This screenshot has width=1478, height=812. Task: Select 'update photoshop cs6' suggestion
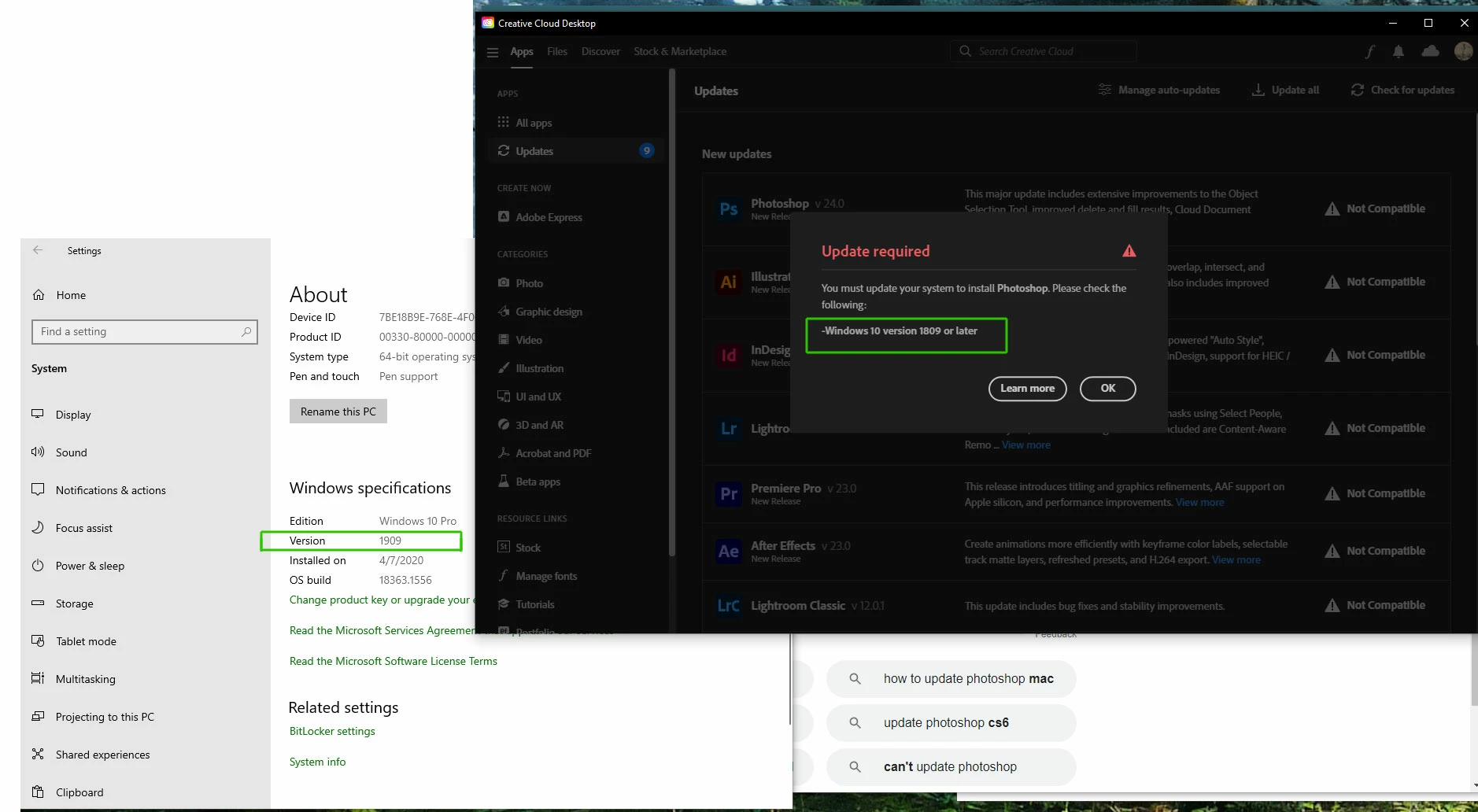point(951,723)
